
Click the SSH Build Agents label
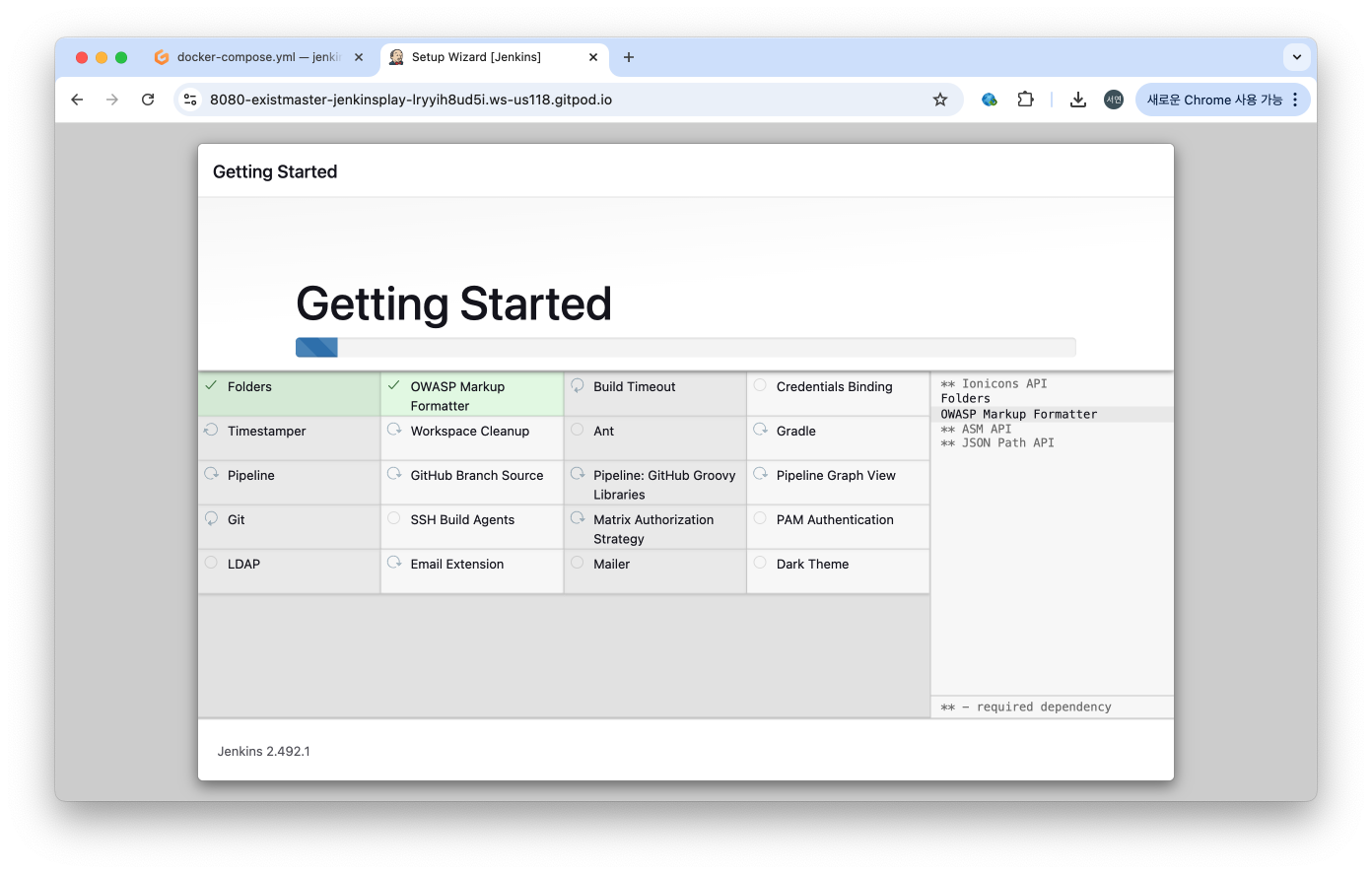(462, 519)
